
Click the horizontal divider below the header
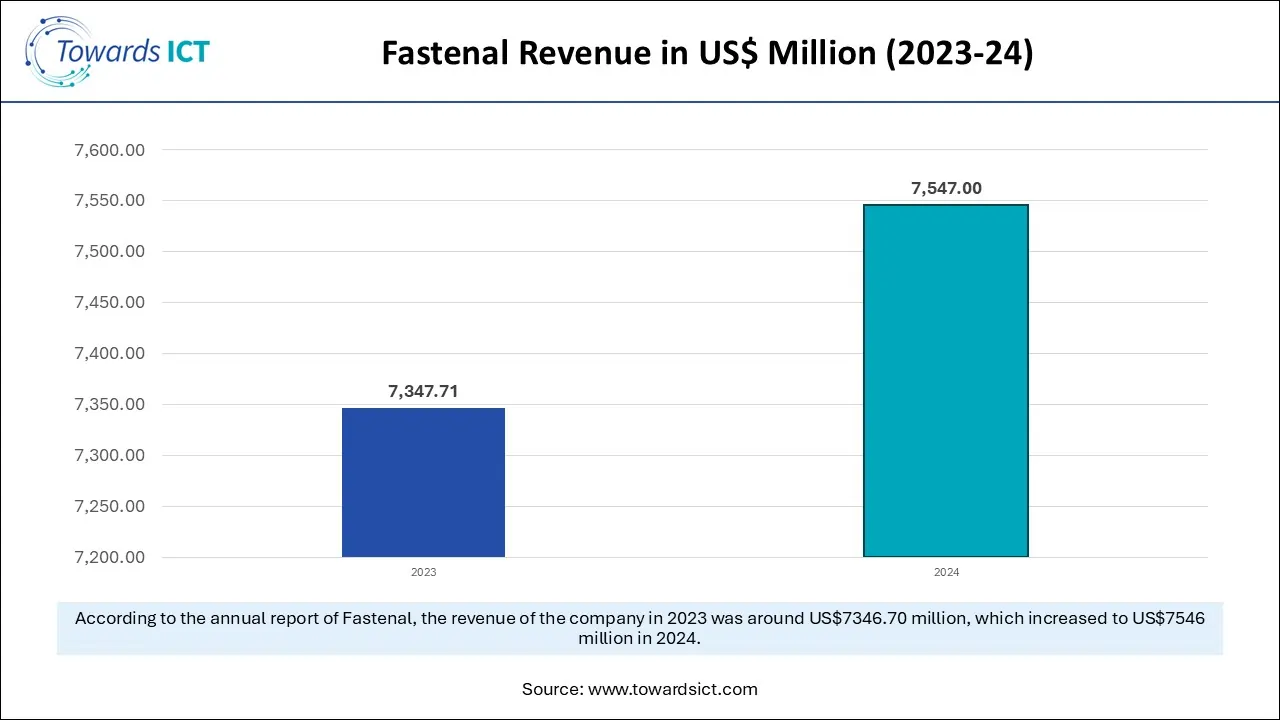640,101
